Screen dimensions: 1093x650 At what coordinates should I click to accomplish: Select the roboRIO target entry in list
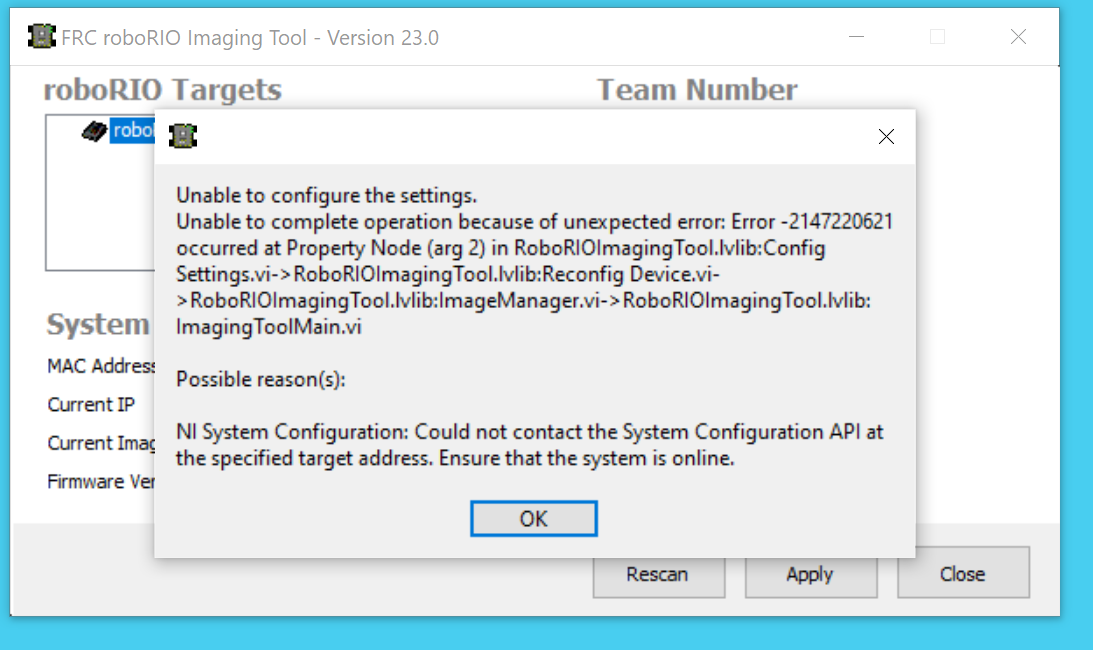coord(132,130)
